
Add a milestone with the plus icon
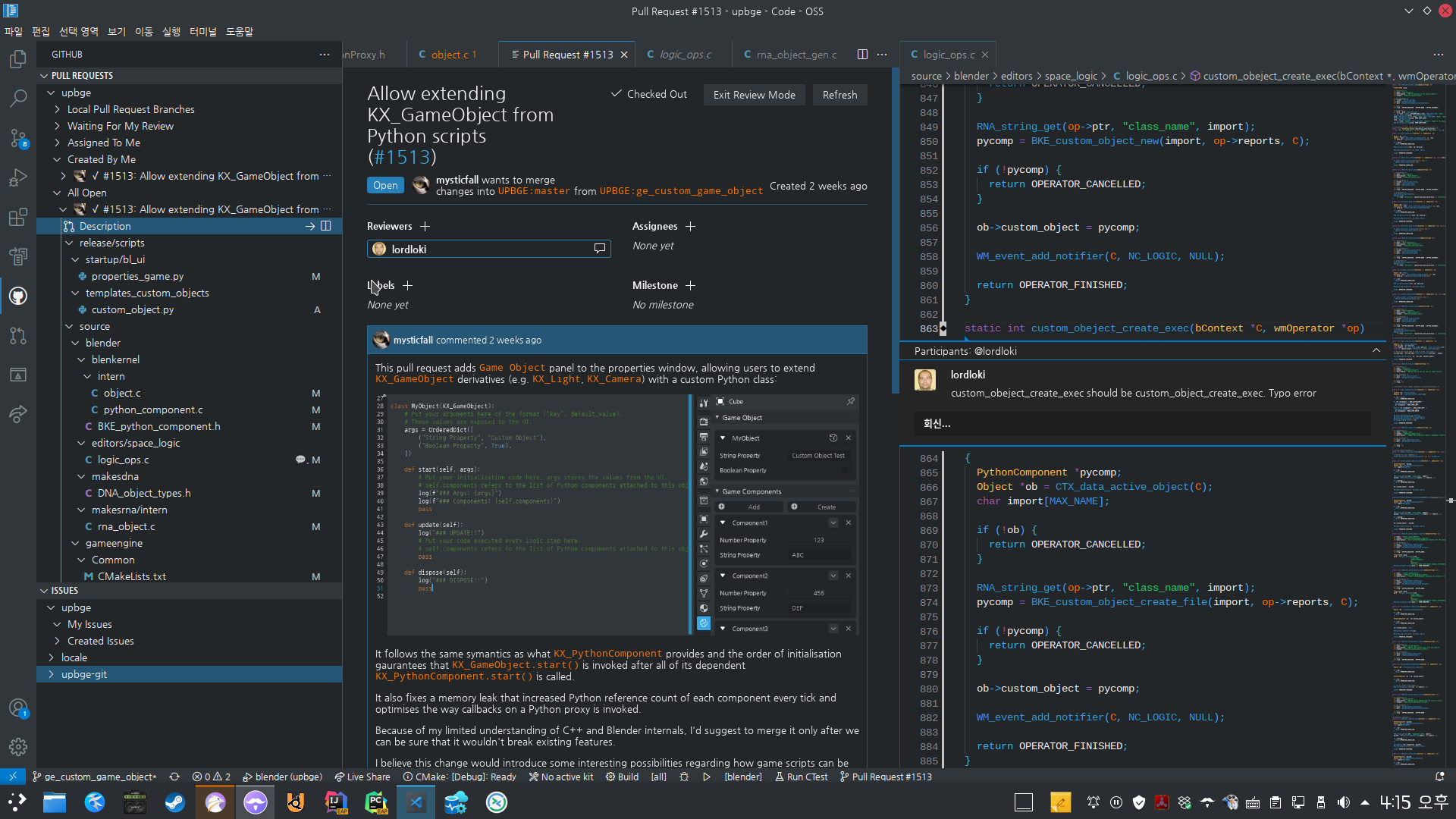[690, 286]
